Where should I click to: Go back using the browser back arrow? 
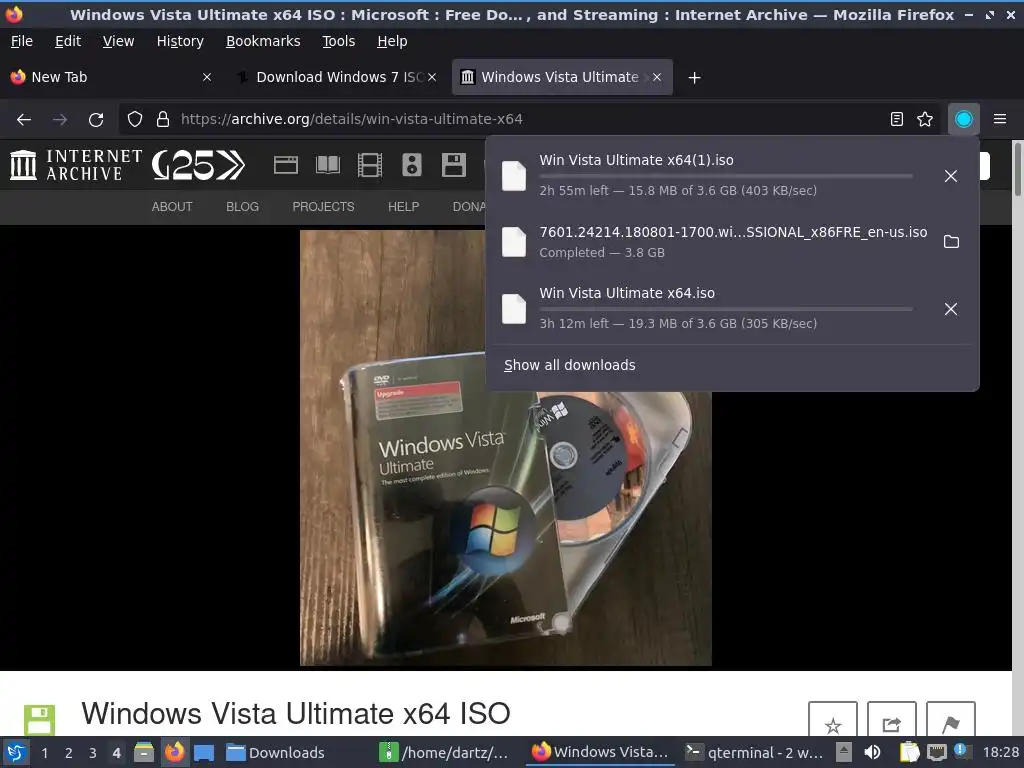pyautogui.click(x=24, y=119)
